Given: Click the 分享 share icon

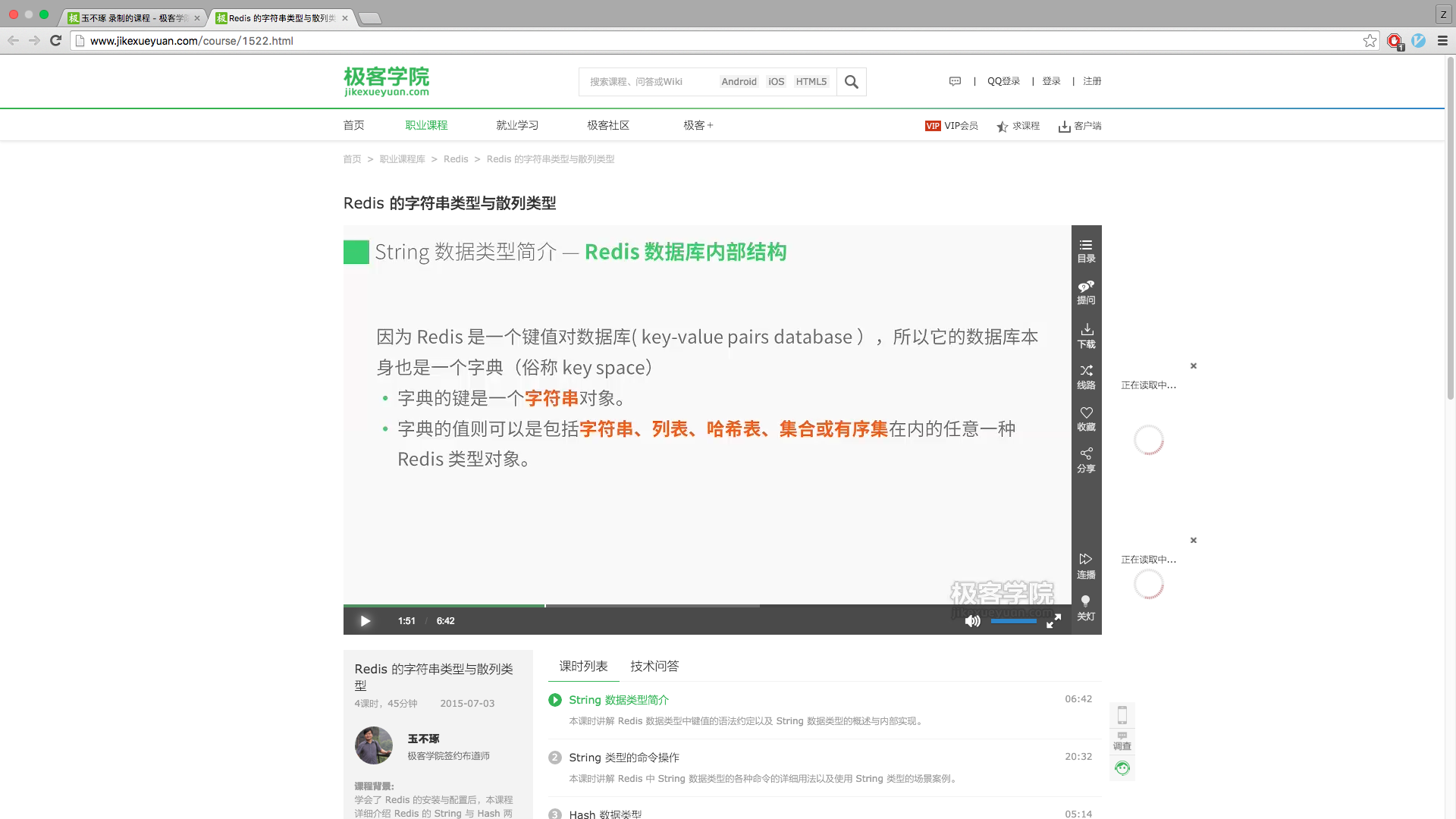Looking at the screenshot, I should coord(1086,460).
